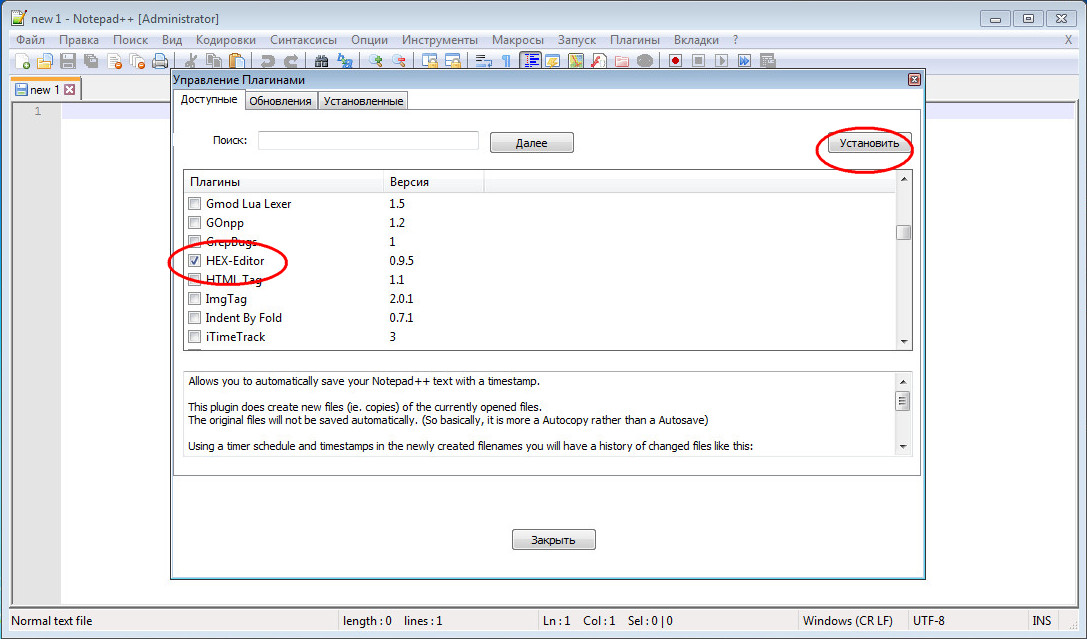Click the Paste clipboard icon

click(237, 61)
